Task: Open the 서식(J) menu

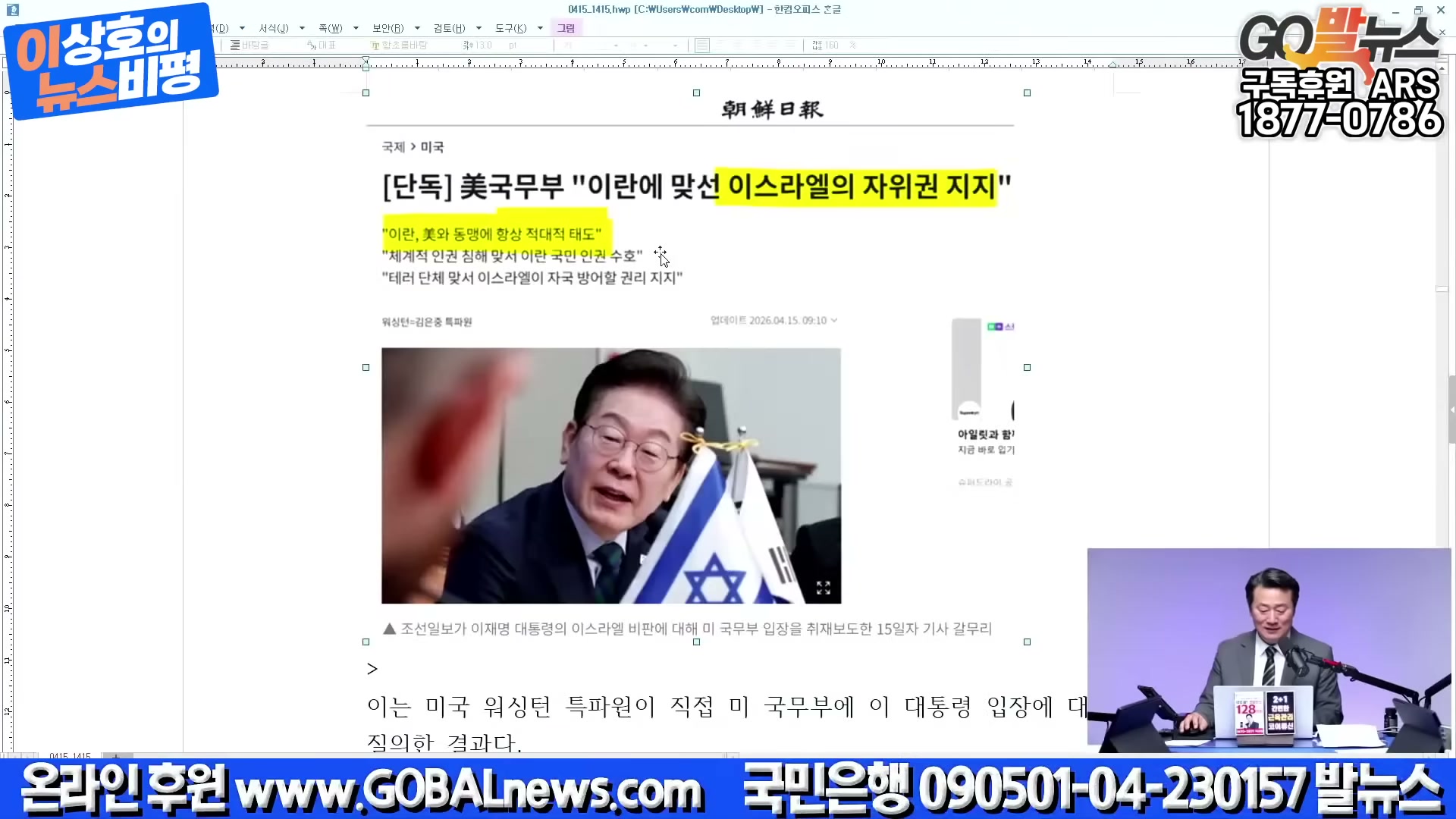Action: coord(273,28)
